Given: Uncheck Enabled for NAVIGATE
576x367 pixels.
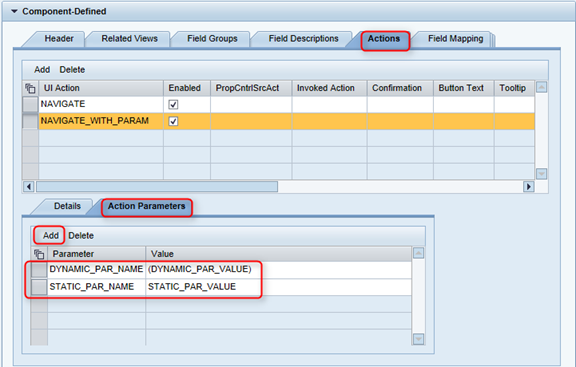Looking at the screenshot, I should click(x=173, y=105).
